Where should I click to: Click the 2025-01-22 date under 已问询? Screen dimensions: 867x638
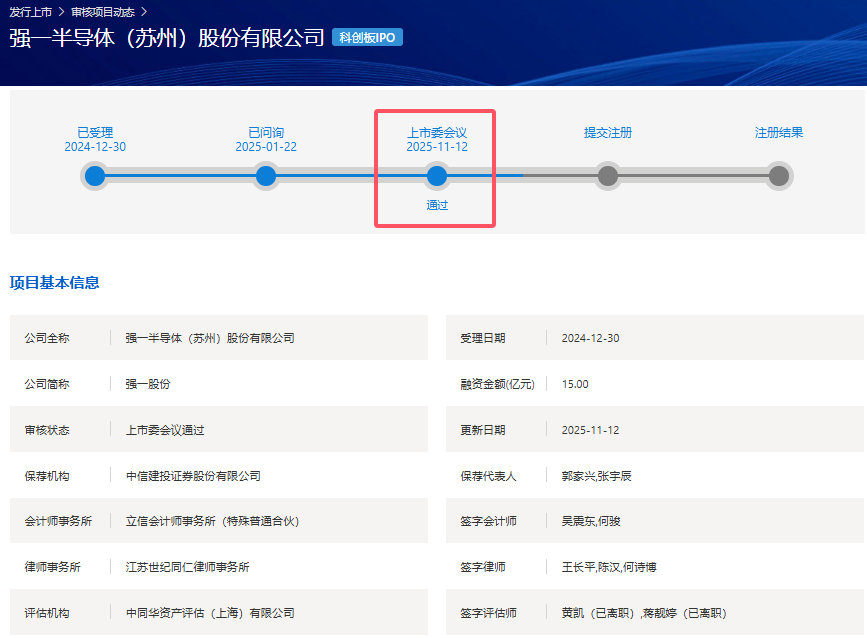point(266,147)
